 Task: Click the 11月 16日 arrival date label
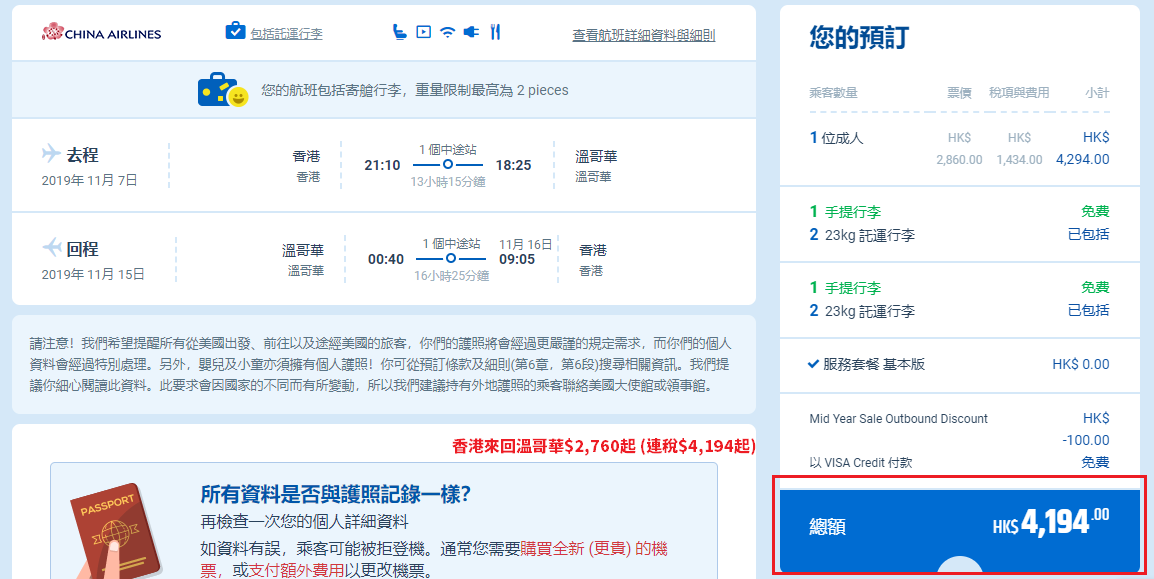[525, 244]
